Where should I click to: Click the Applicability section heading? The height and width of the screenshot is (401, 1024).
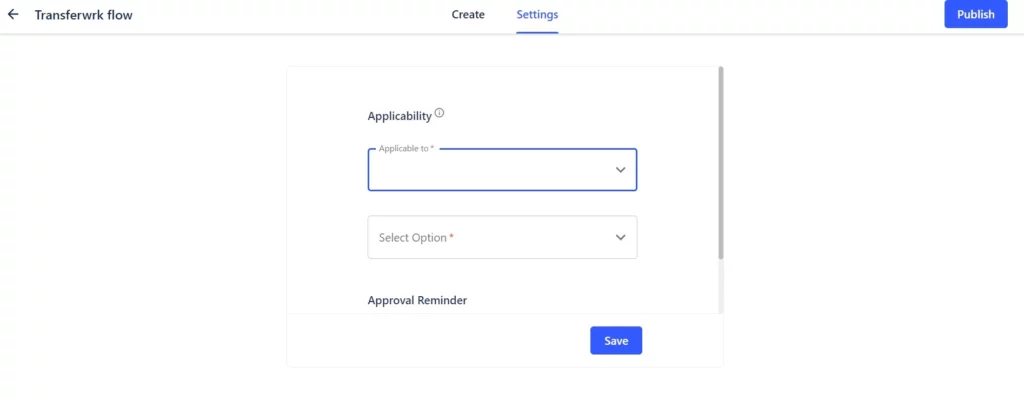400,116
